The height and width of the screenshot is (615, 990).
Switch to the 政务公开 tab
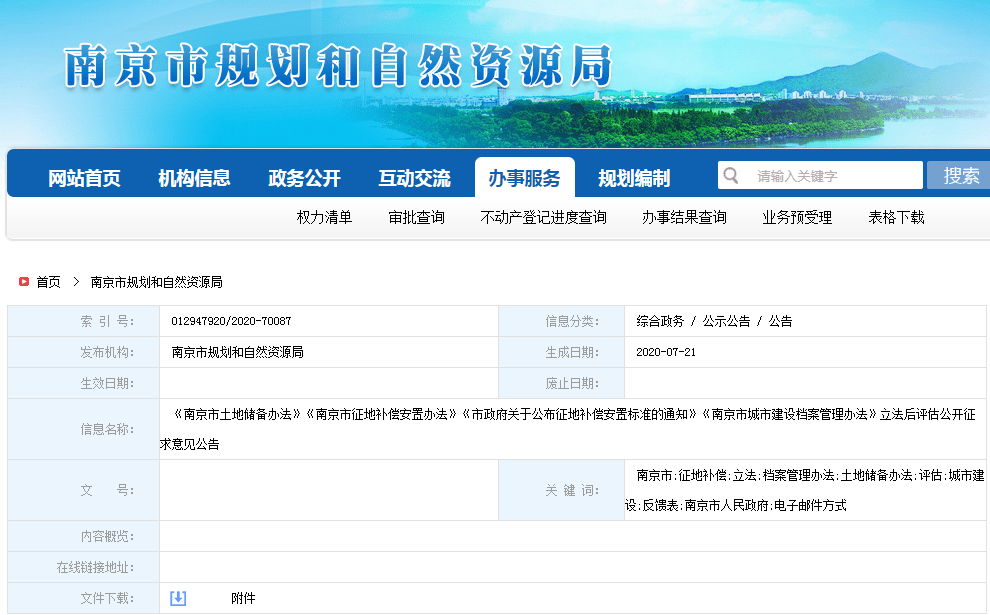pos(304,178)
